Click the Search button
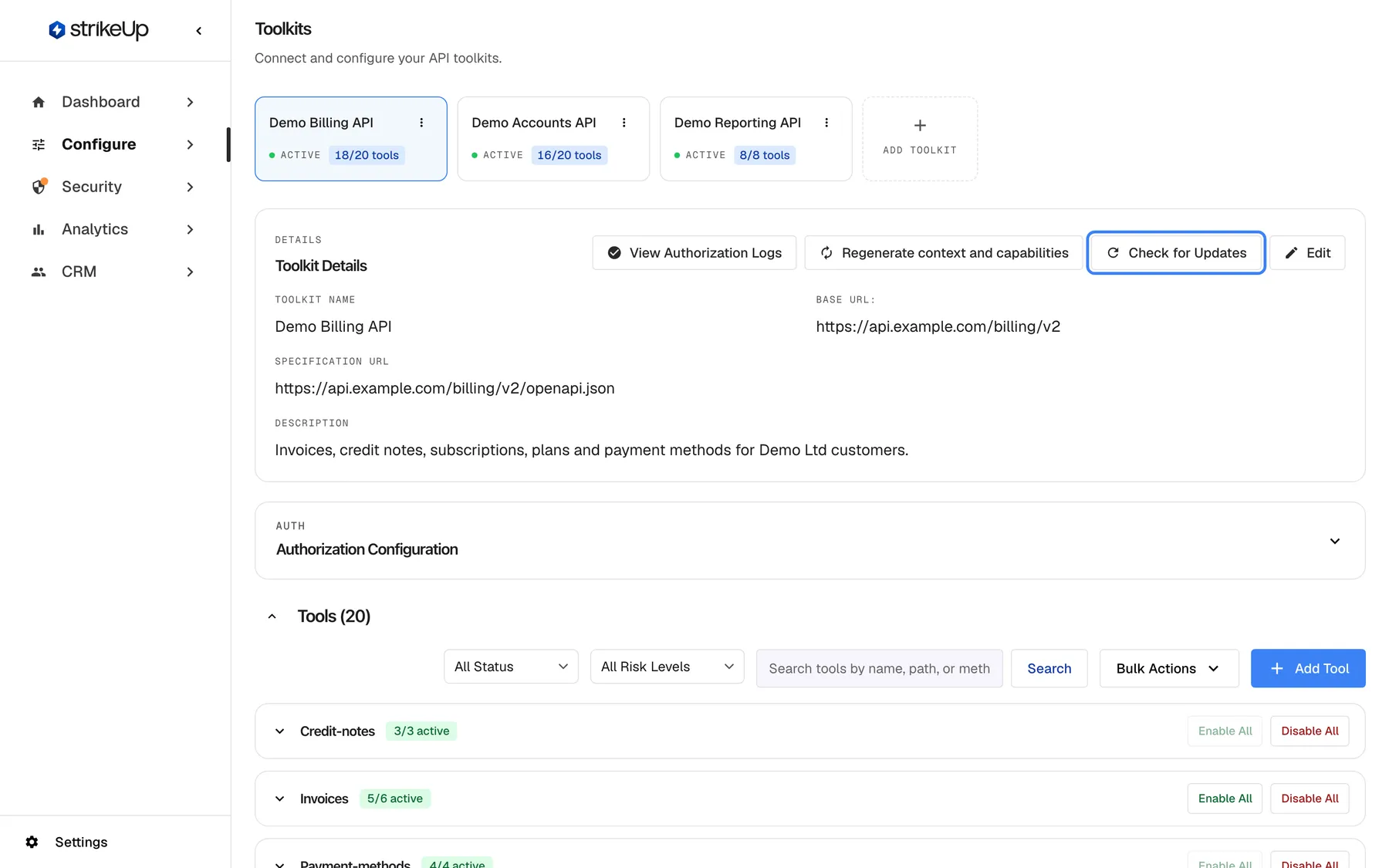This screenshot has width=1389, height=868. pyautogui.click(x=1049, y=668)
